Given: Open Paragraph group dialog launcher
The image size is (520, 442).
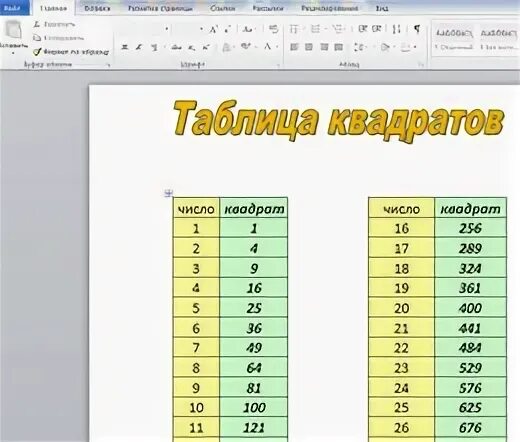Looking at the screenshot, I should [x=421, y=65].
